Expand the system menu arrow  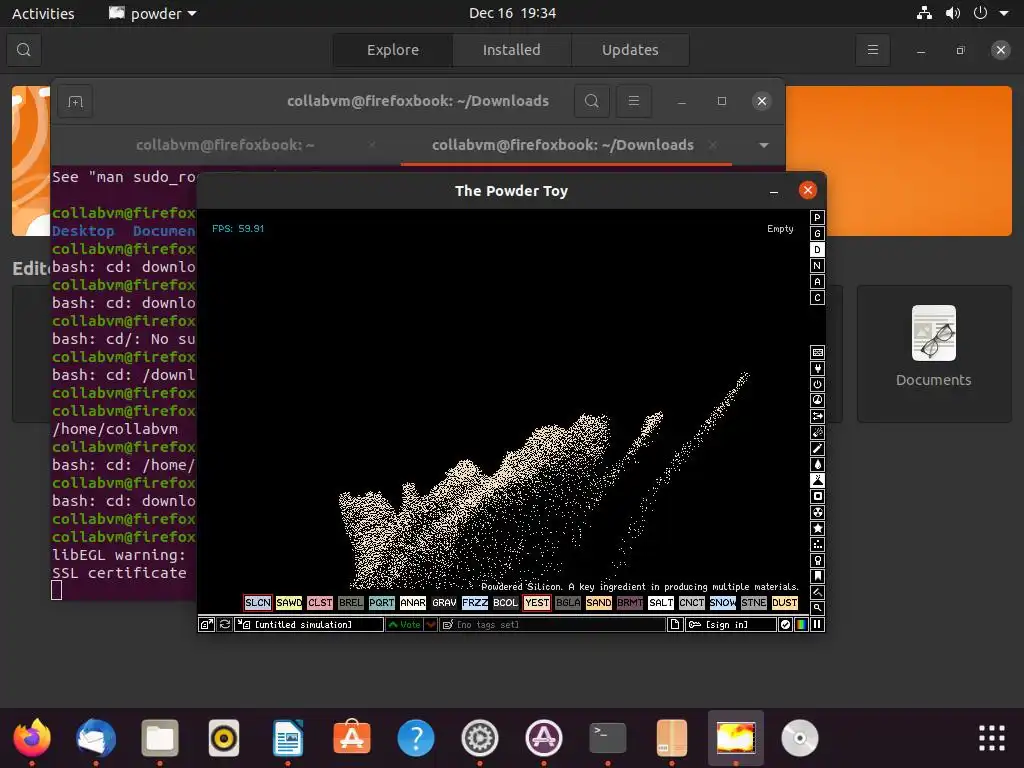pyautogui.click(x=1004, y=13)
